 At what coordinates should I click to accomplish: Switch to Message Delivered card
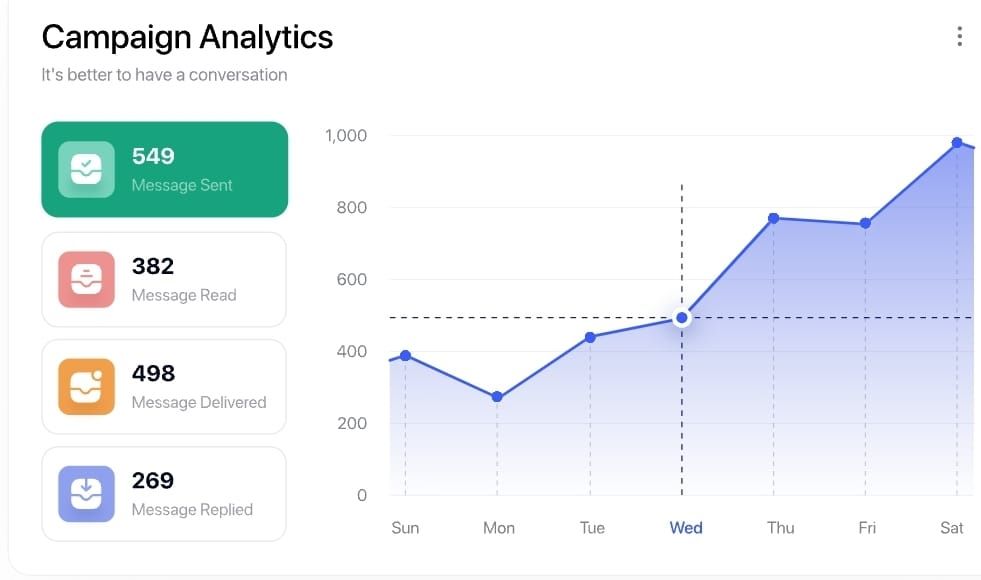(x=164, y=387)
